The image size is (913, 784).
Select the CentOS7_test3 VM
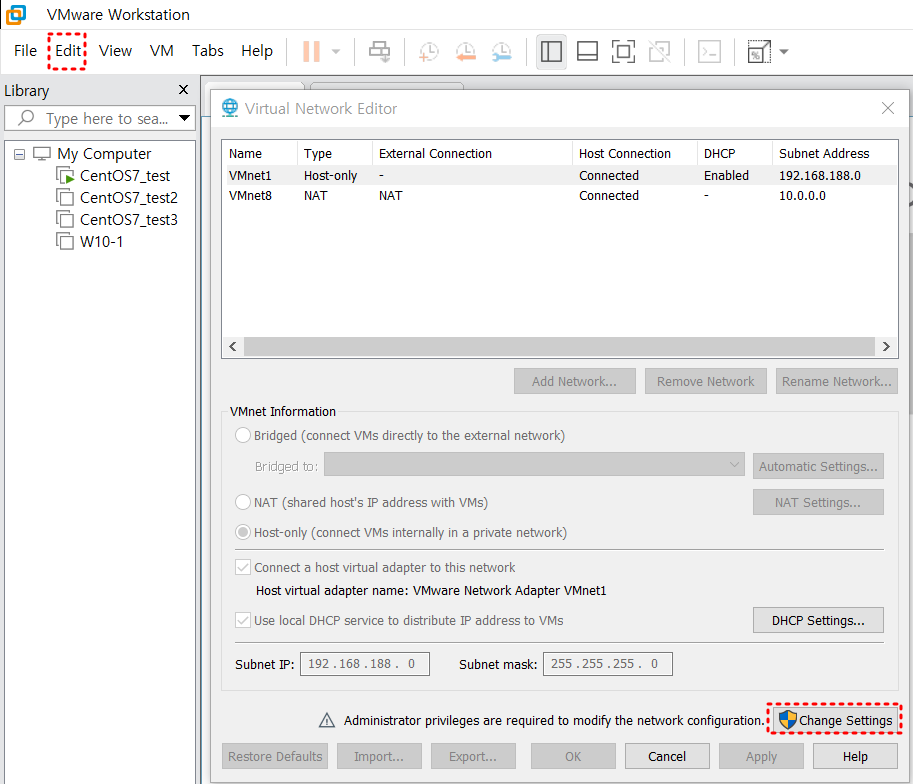tap(129, 220)
